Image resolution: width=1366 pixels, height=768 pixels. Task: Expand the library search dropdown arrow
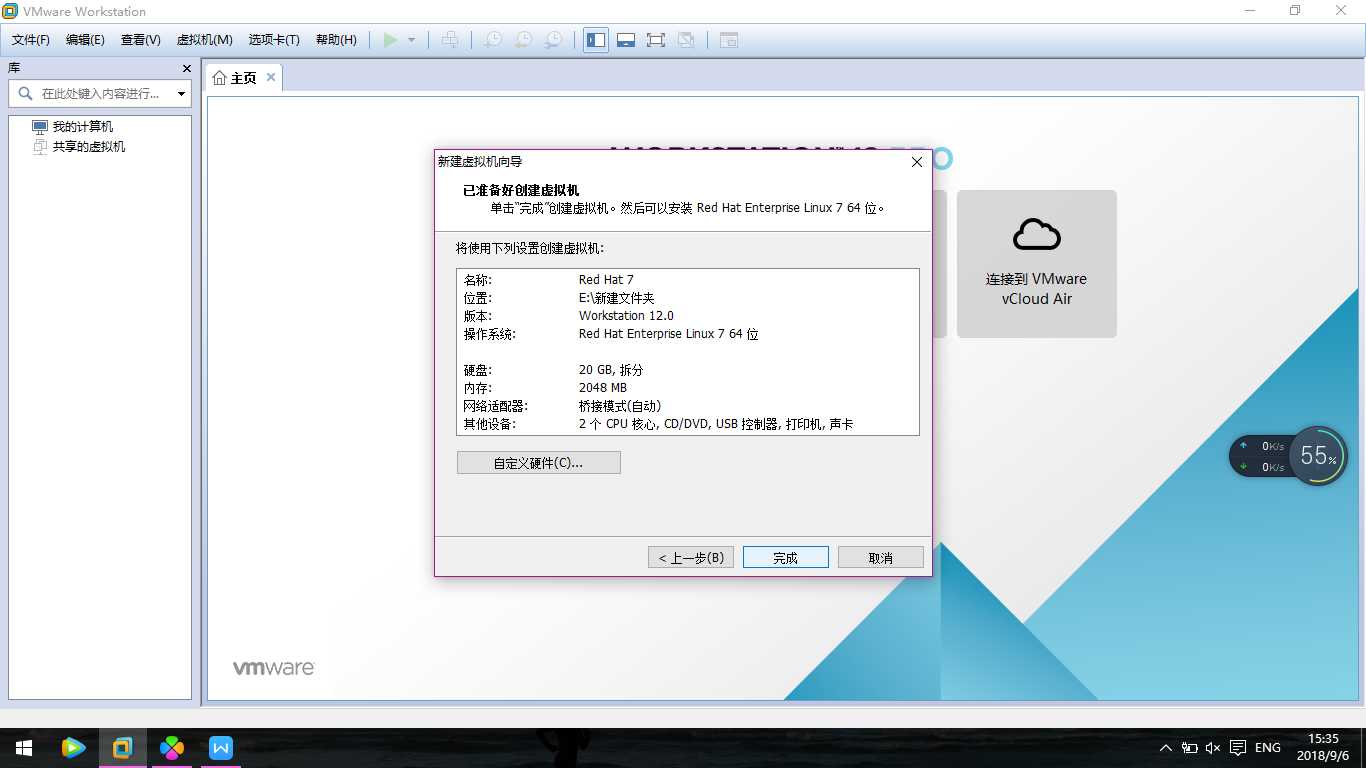pyautogui.click(x=181, y=94)
